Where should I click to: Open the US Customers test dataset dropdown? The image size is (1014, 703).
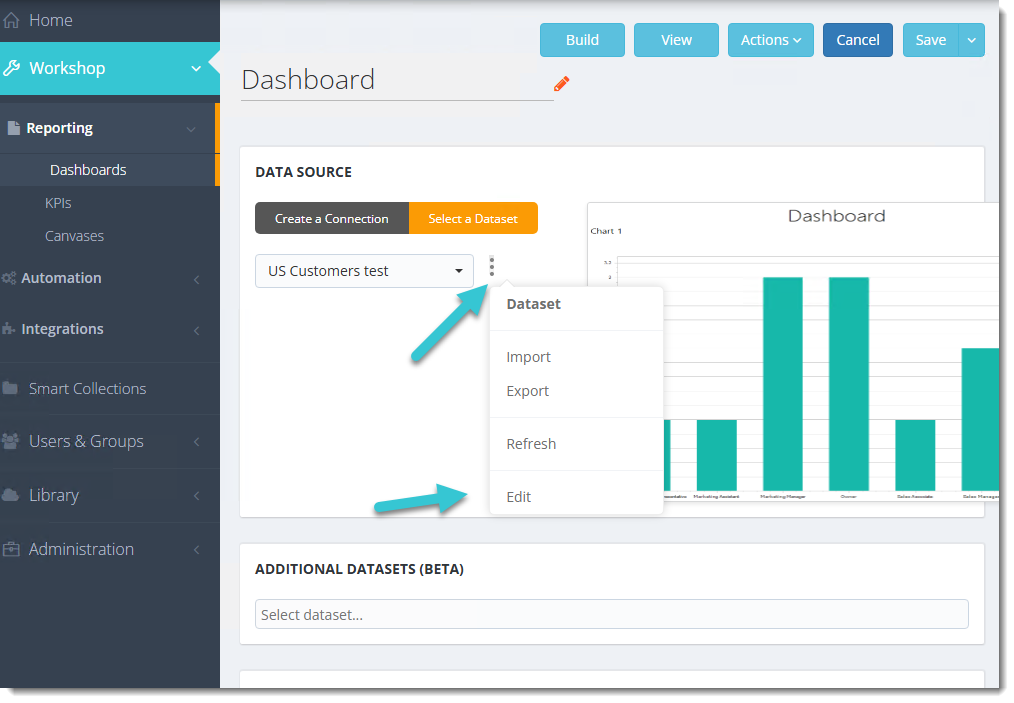pos(364,271)
